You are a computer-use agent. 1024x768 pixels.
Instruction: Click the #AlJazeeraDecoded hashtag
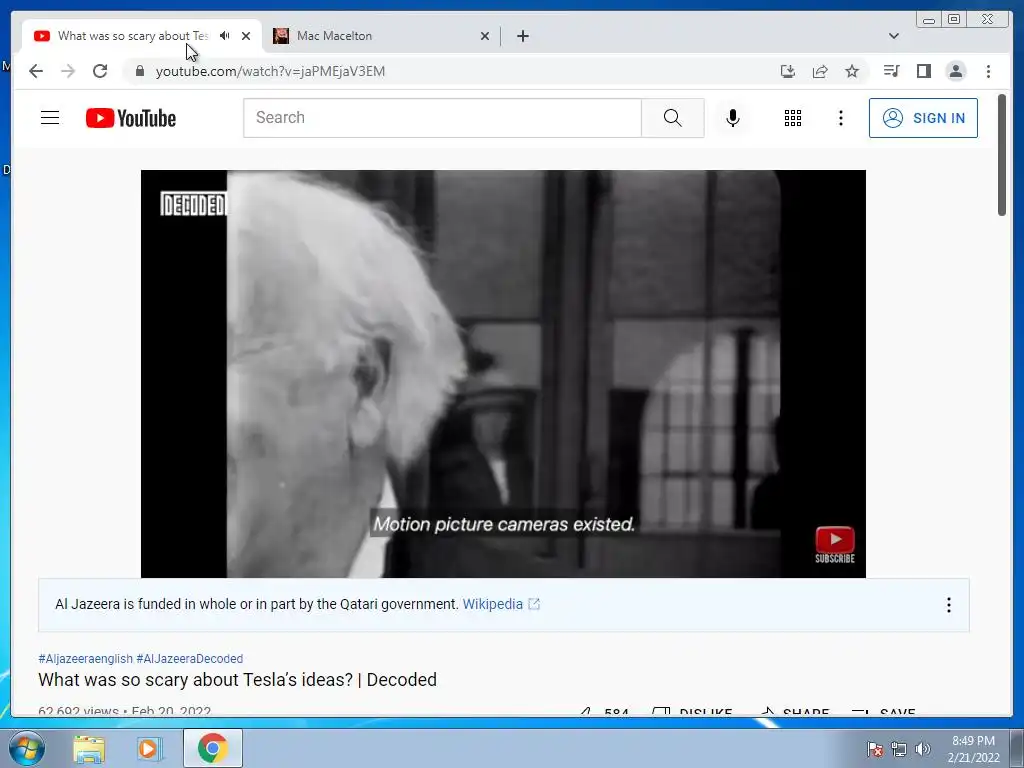(x=189, y=658)
